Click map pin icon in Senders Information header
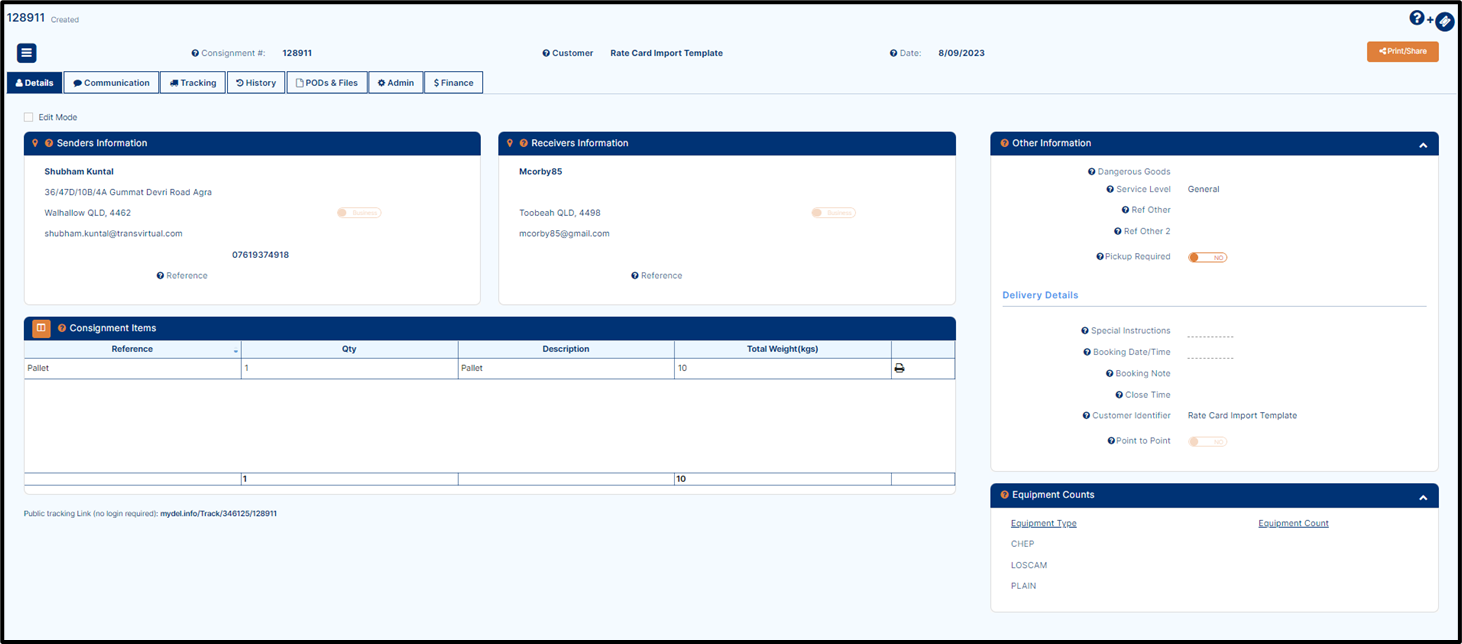Viewport: 1462px width, 644px height. 35,143
